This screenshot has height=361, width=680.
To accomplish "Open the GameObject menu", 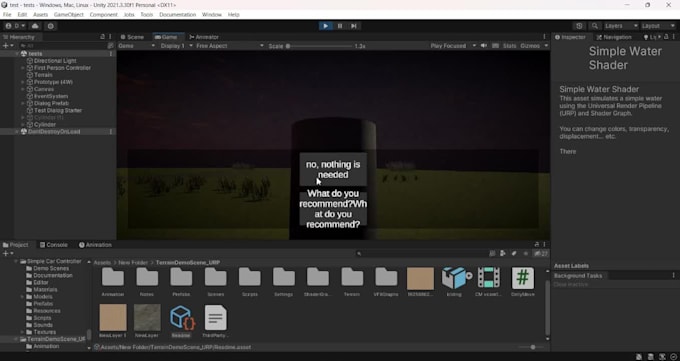I will [69, 14].
